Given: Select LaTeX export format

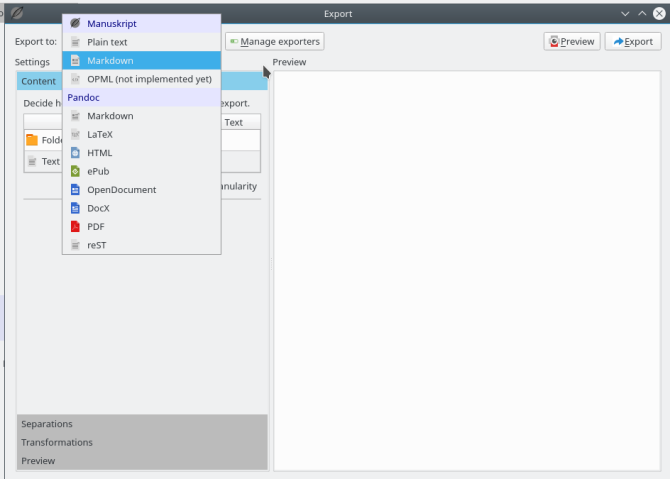Looking at the screenshot, I should click(141, 134).
